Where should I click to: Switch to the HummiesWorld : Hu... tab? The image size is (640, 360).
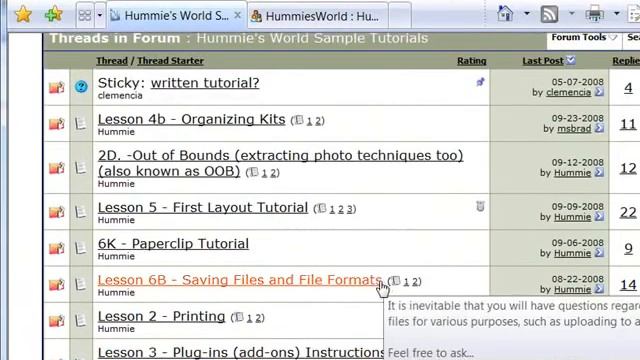tap(317, 16)
